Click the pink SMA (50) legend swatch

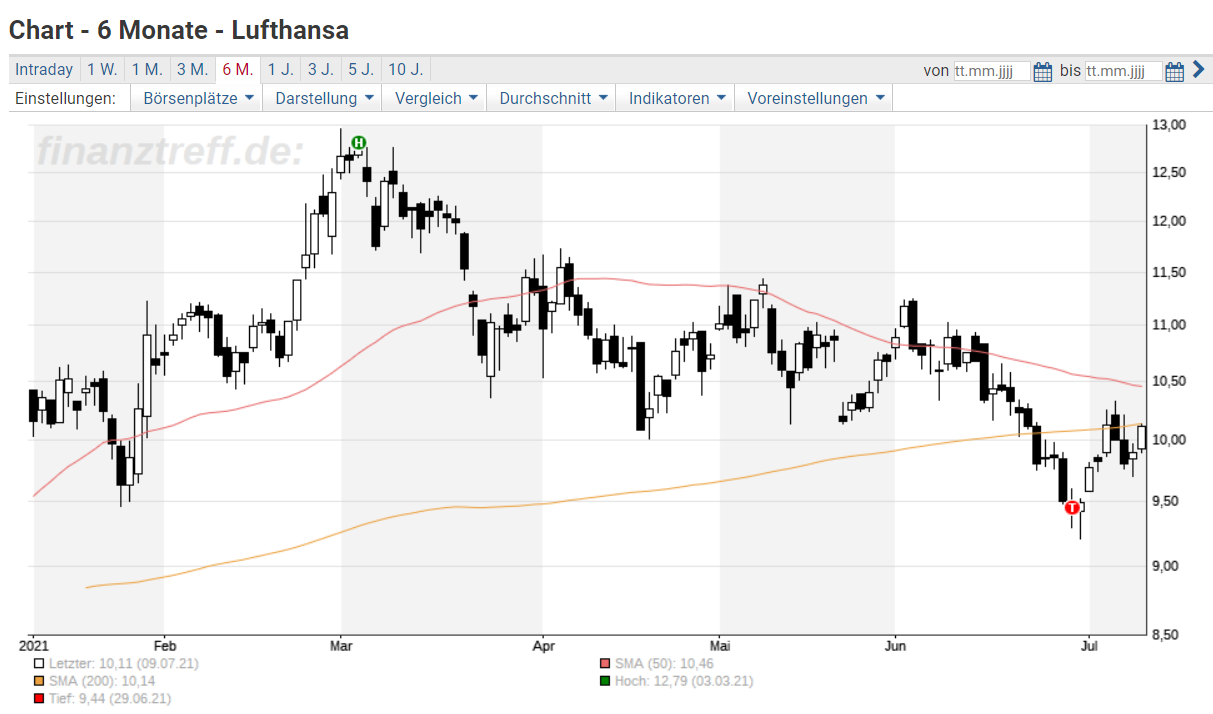click(604, 663)
